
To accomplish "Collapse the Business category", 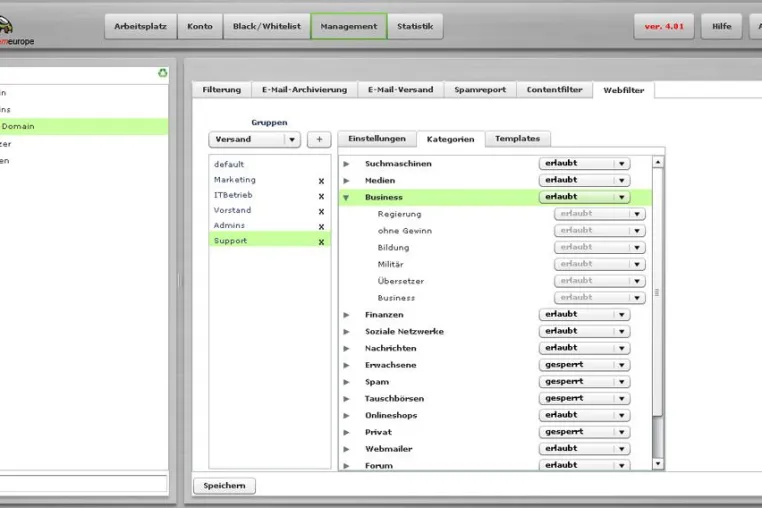I will (346, 197).
